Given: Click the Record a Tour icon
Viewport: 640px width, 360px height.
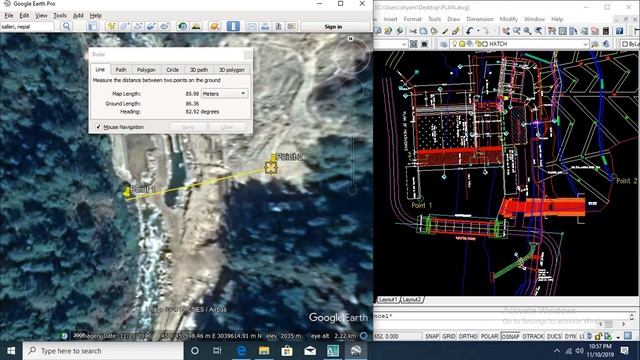Looking at the screenshot, I should point(164,27).
